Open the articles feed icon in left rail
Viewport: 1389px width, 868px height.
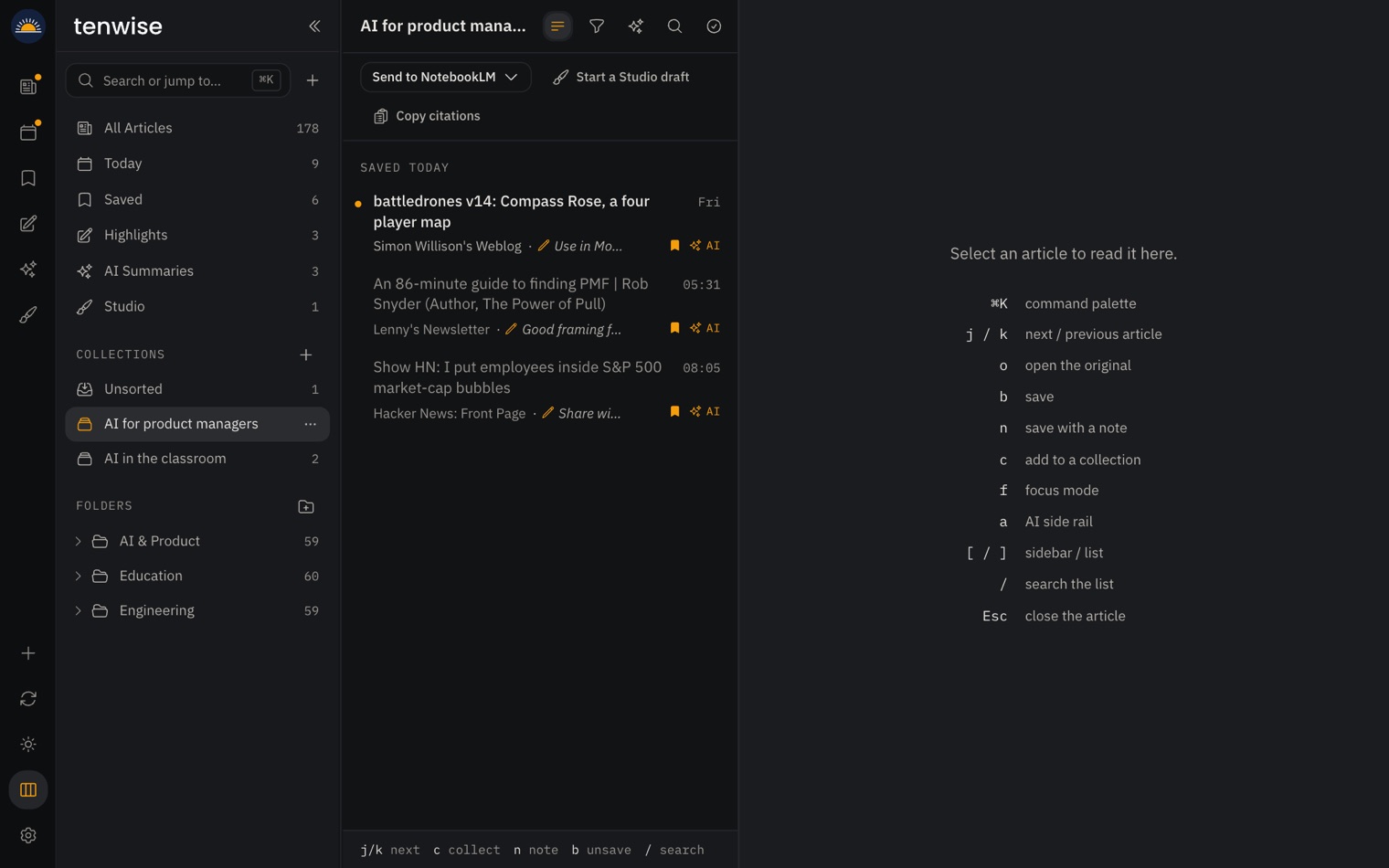(x=28, y=86)
